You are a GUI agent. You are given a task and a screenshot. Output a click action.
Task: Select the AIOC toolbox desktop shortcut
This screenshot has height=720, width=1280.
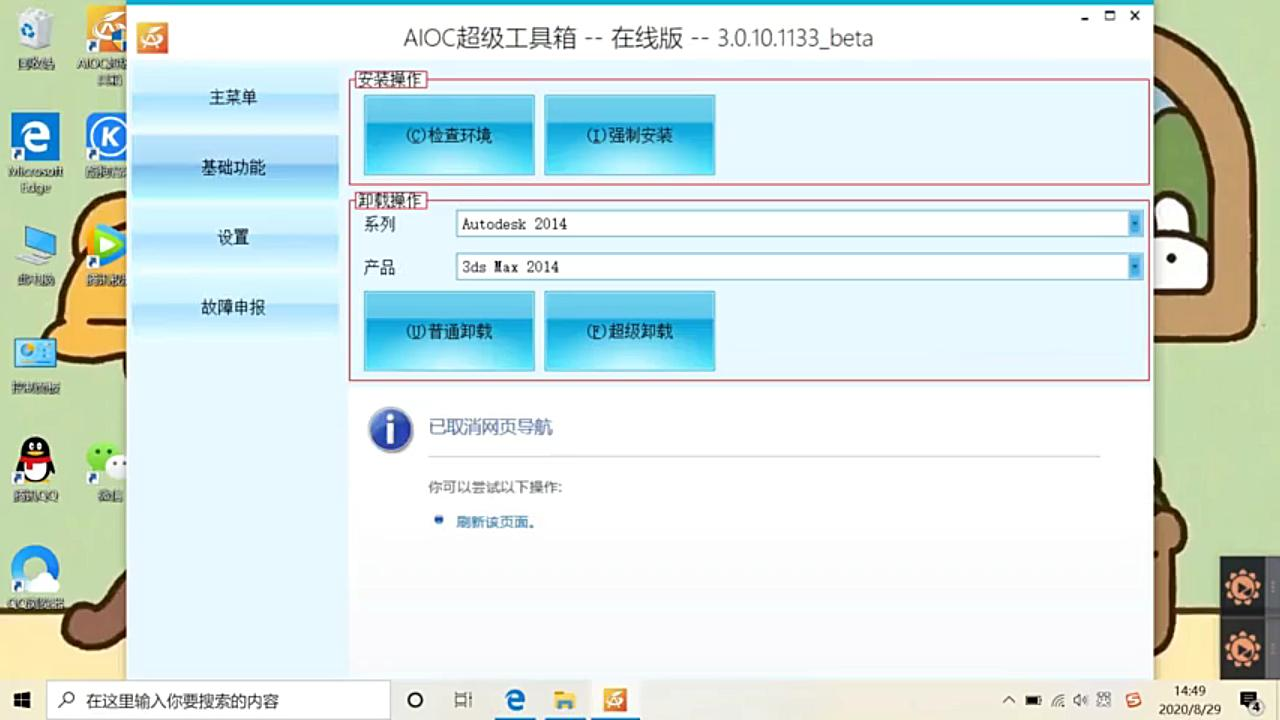(x=106, y=44)
